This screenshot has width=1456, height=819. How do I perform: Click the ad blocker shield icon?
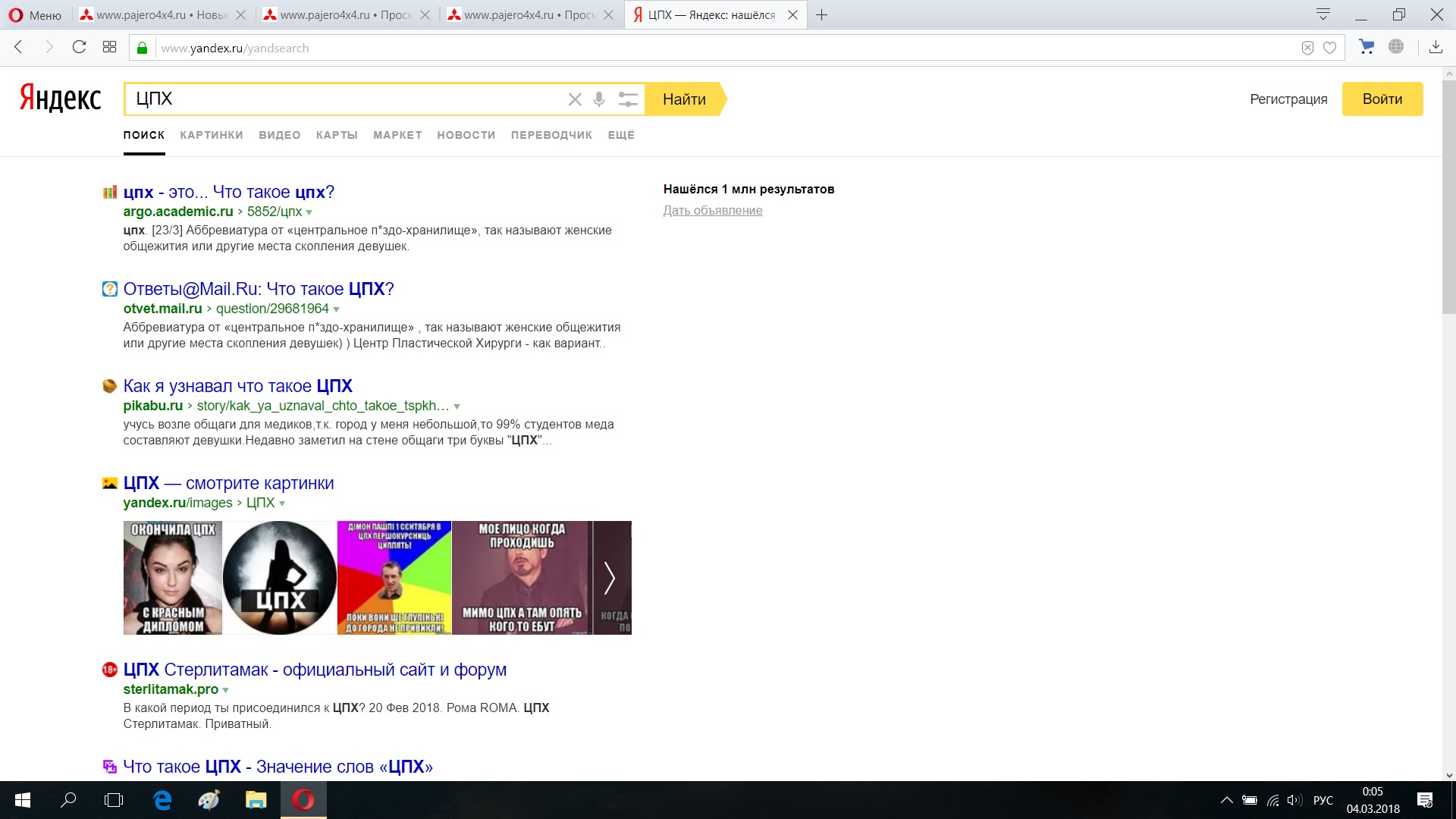pyautogui.click(x=1307, y=48)
